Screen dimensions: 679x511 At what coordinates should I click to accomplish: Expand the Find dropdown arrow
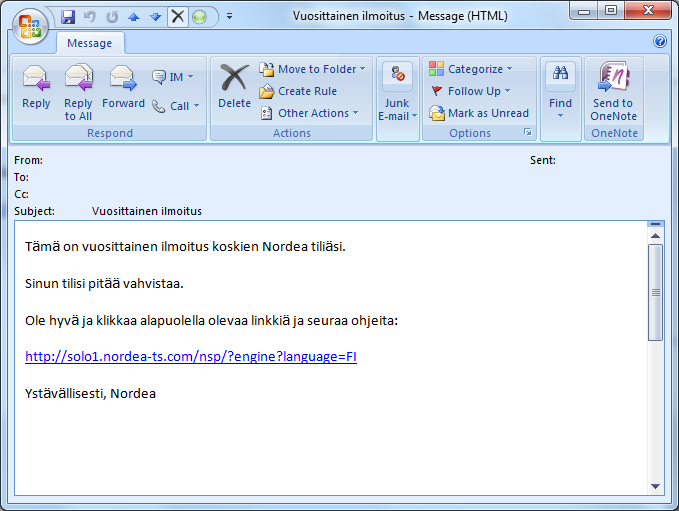560,116
